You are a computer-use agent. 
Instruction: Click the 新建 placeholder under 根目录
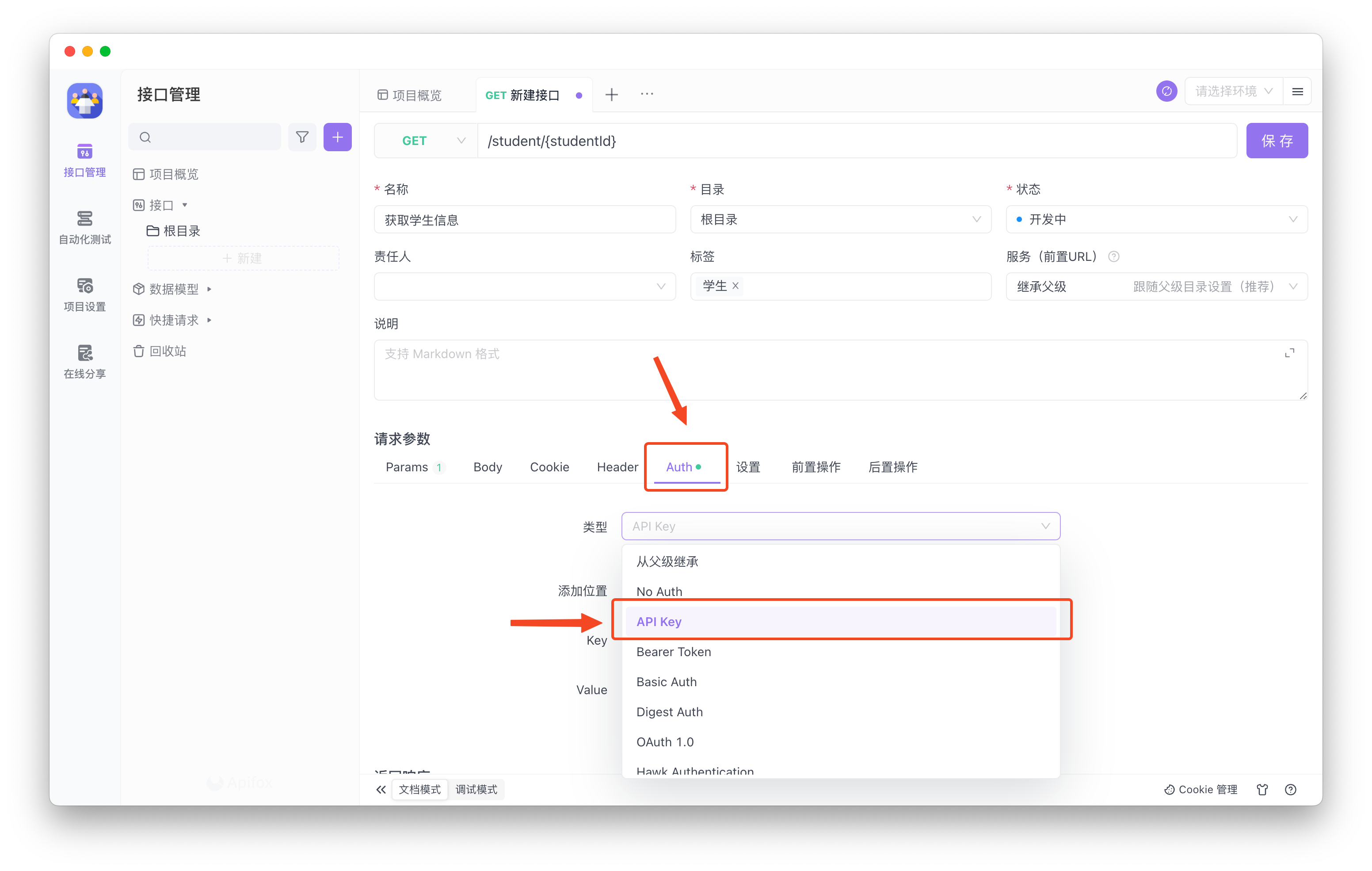click(243, 258)
